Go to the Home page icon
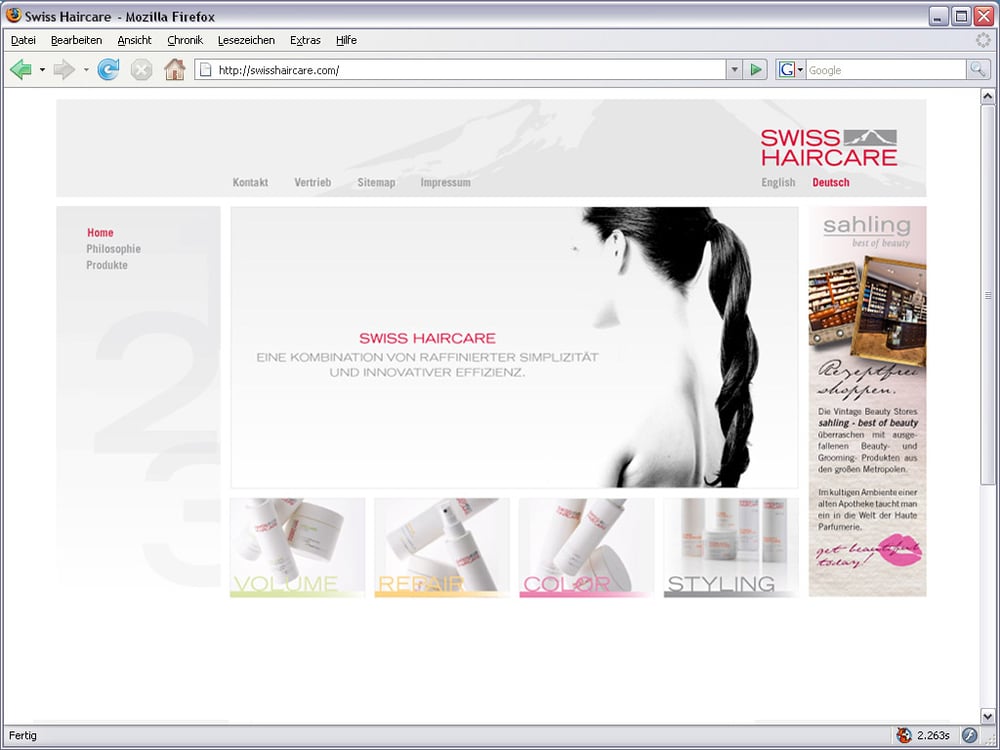This screenshot has height=750, width=1000. (175, 70)
